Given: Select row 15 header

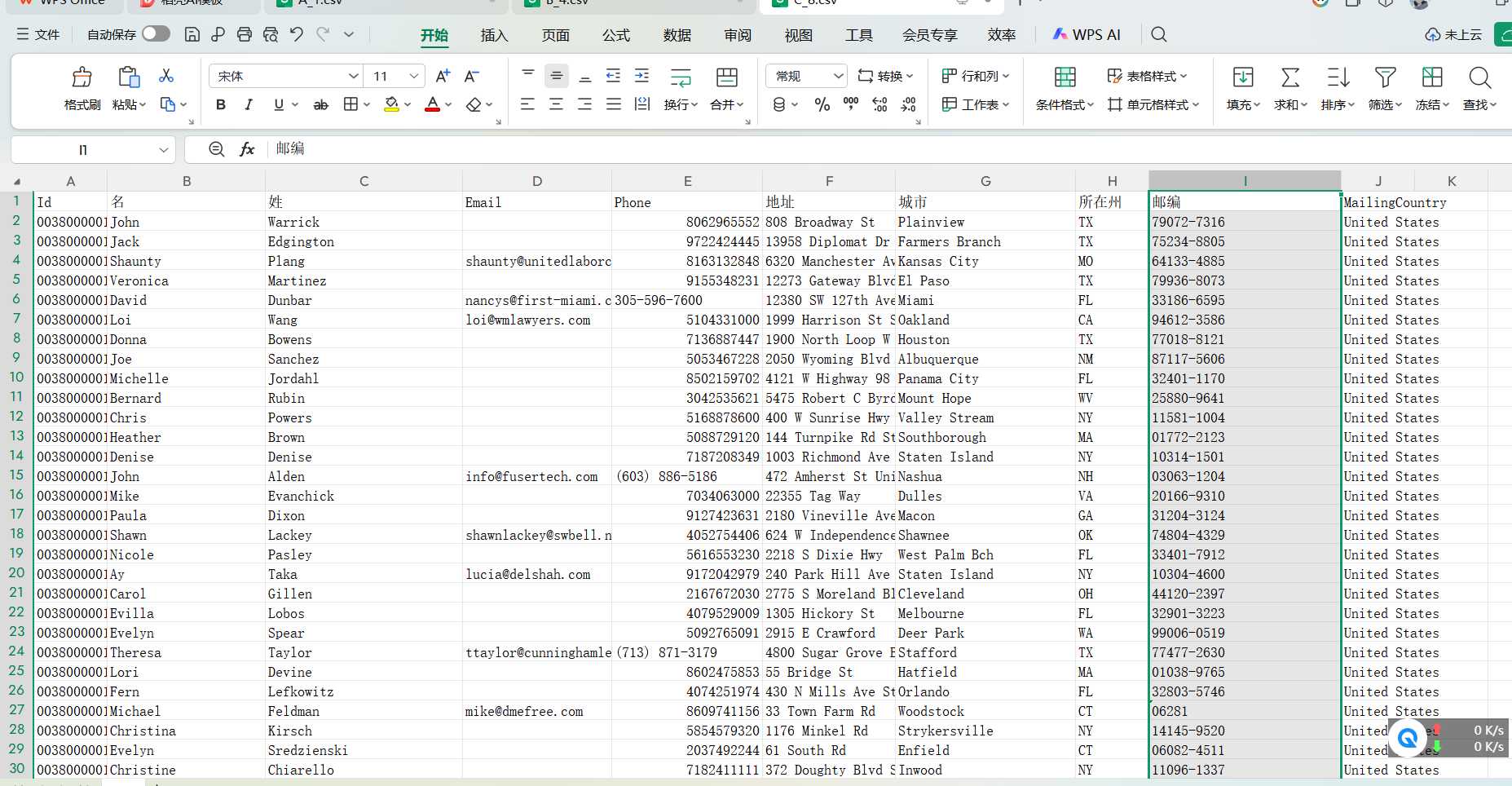Looking at the screenshot, I should 16,475.
